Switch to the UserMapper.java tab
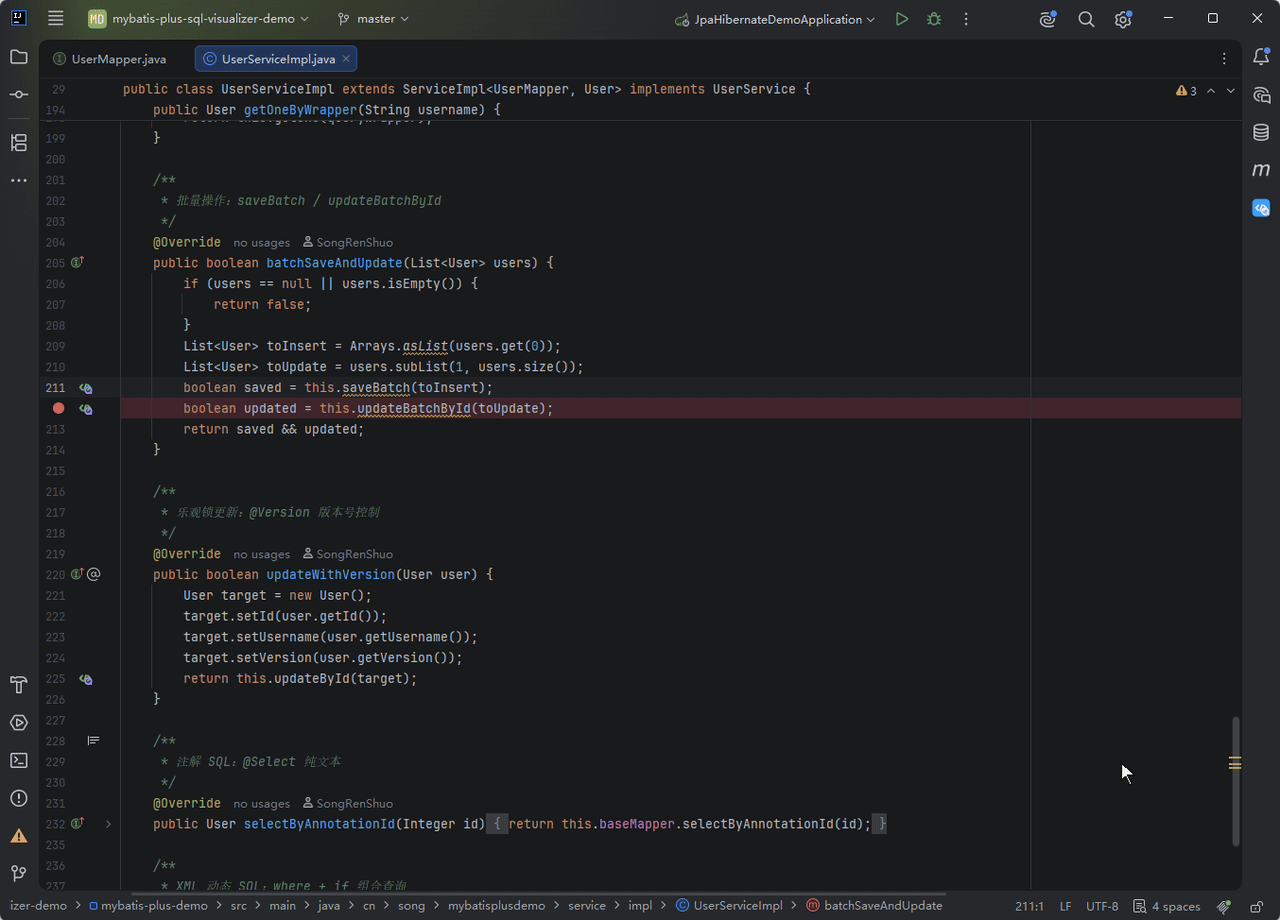1280x920 pixels. (x=109, y=59)
